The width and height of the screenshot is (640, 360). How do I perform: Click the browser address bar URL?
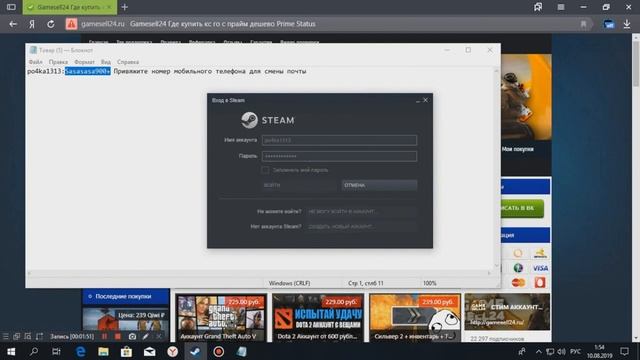(x=102, y=24)
